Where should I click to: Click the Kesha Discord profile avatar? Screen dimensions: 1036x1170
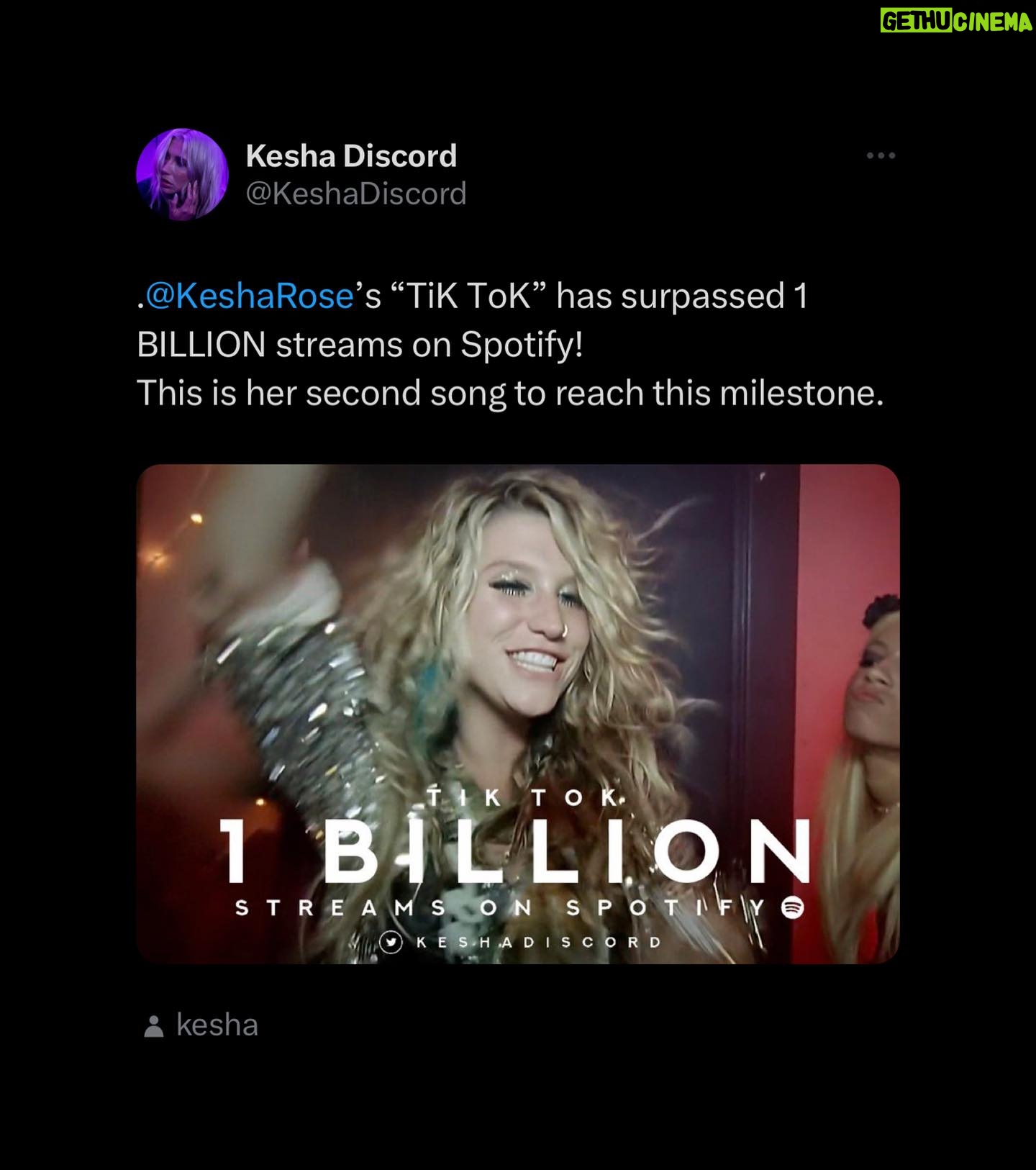[x=182, y=174]
